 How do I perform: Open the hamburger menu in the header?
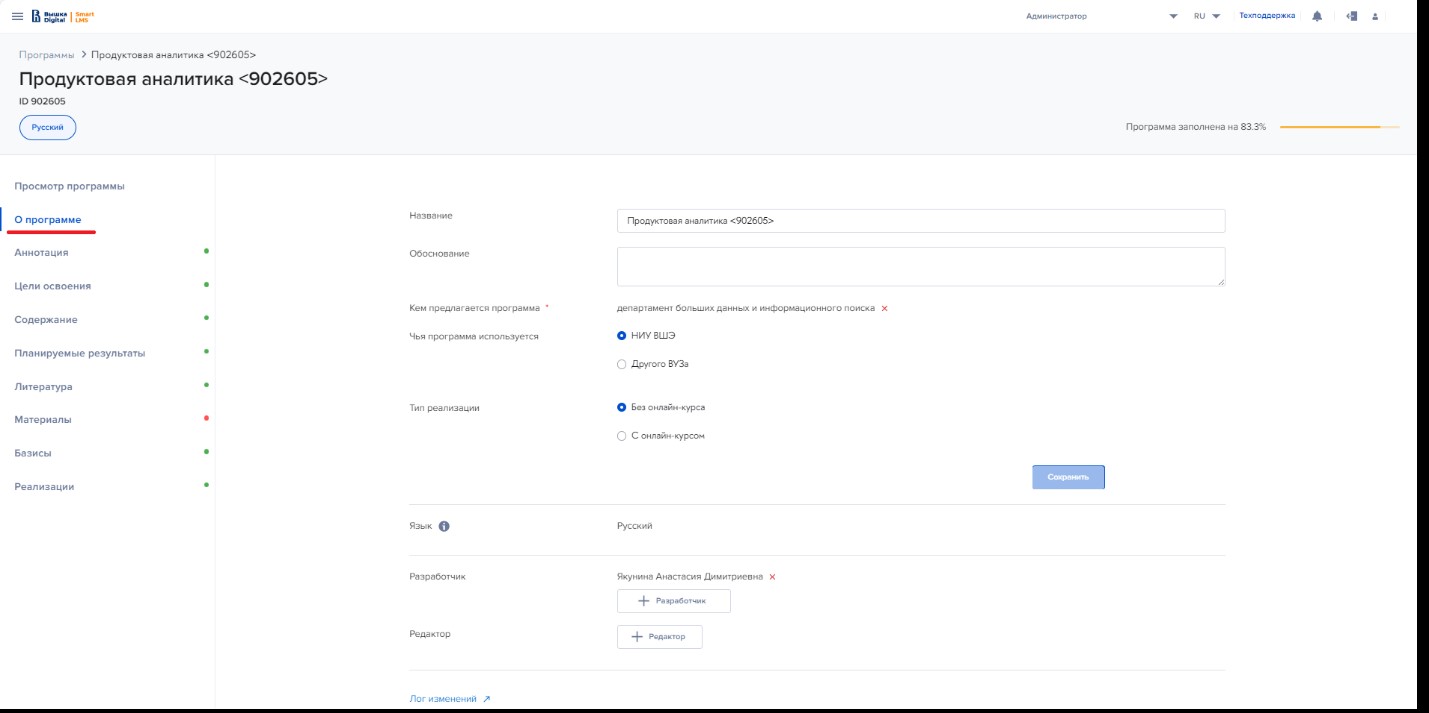tap(17, 16)
